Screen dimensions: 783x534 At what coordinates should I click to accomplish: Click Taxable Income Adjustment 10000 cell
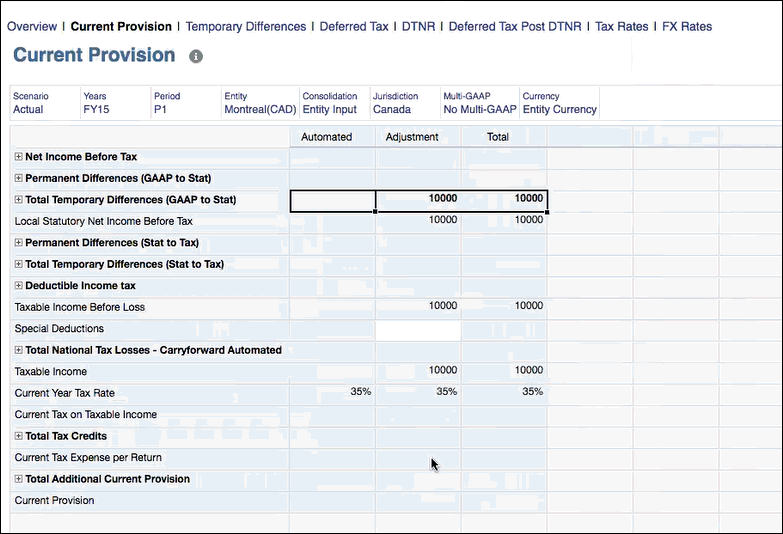coord(418,373)
